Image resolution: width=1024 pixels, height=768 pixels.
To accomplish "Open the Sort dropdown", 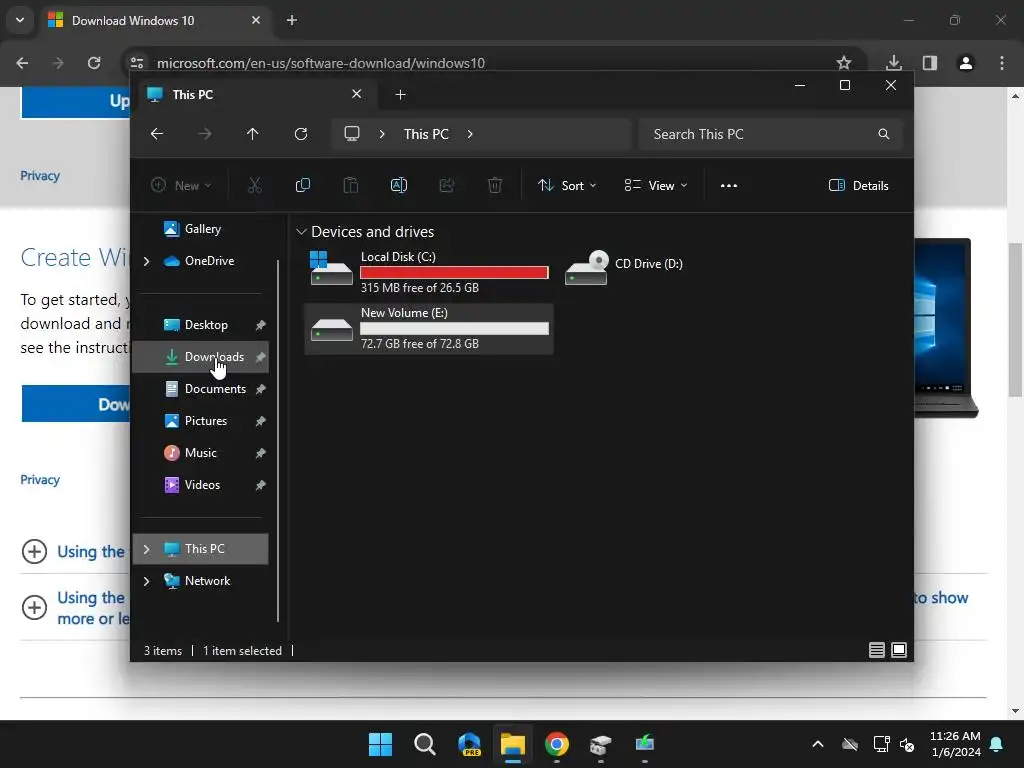I will click(x=567, y=185).
